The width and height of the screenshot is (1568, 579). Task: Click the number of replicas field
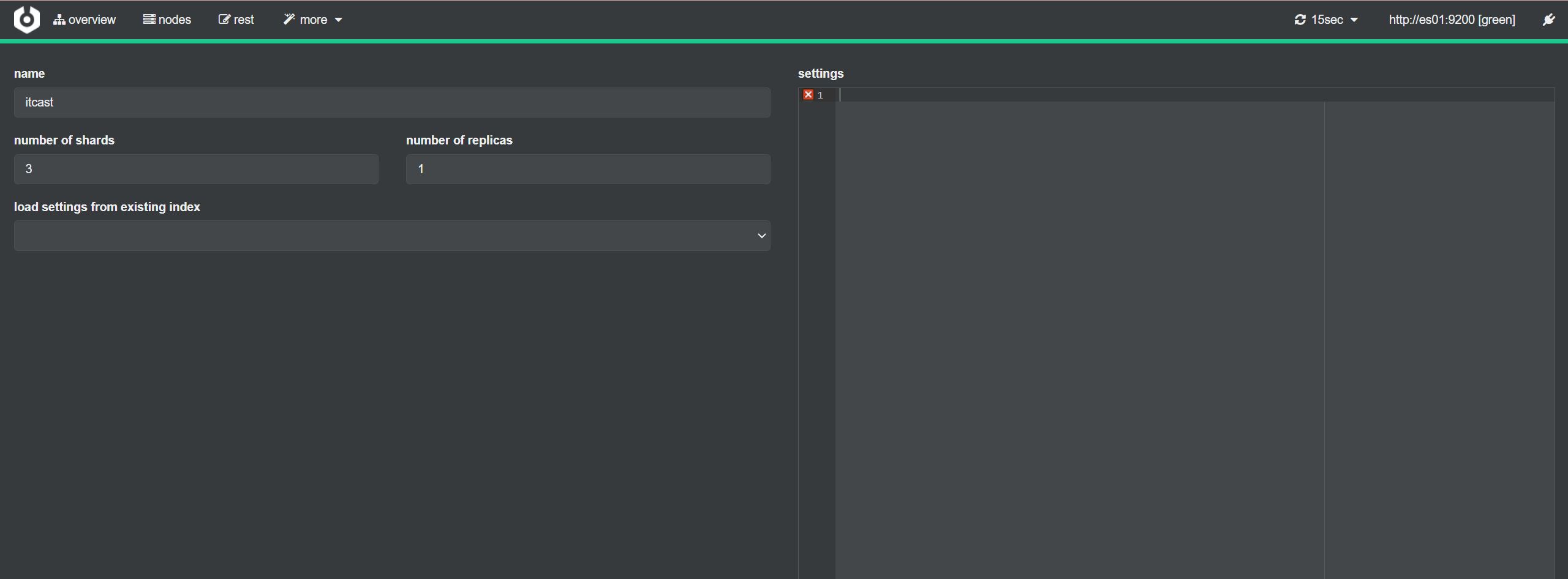coord(588,169)
